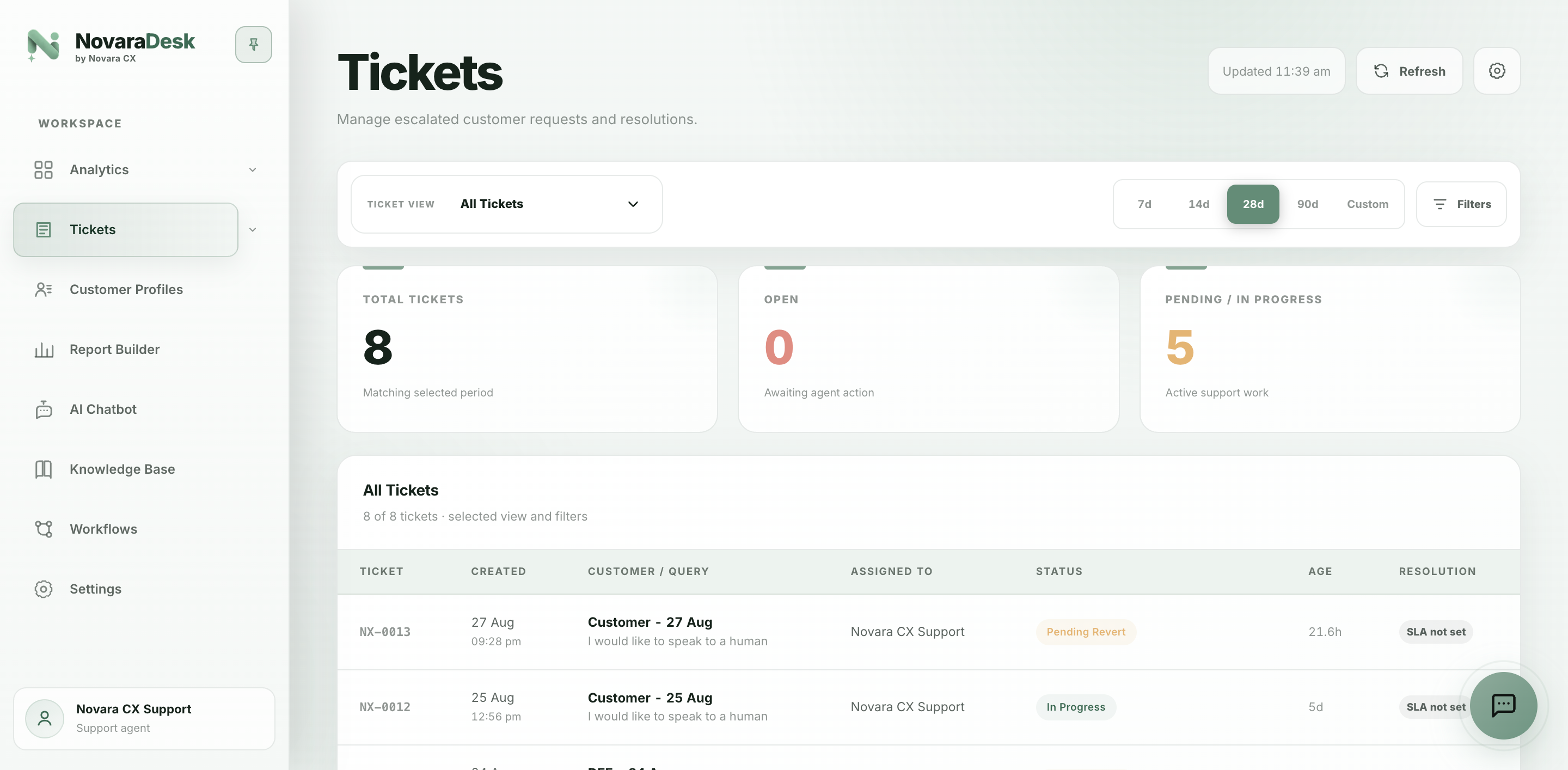Click the Knowledge Base book icon

(x=43, y=469)
